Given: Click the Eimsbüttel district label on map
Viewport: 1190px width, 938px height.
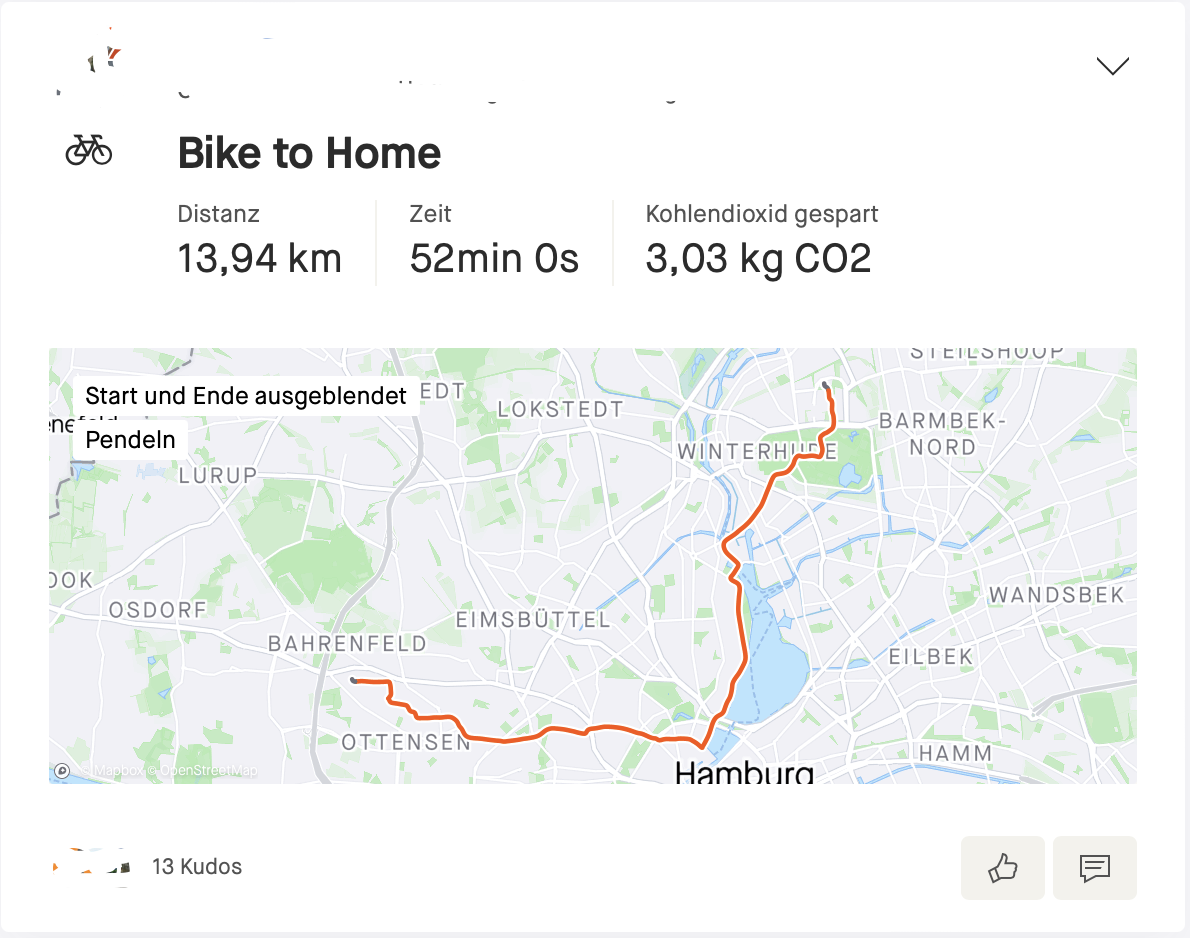Looking at the screenshot, I should coord(533,620).
